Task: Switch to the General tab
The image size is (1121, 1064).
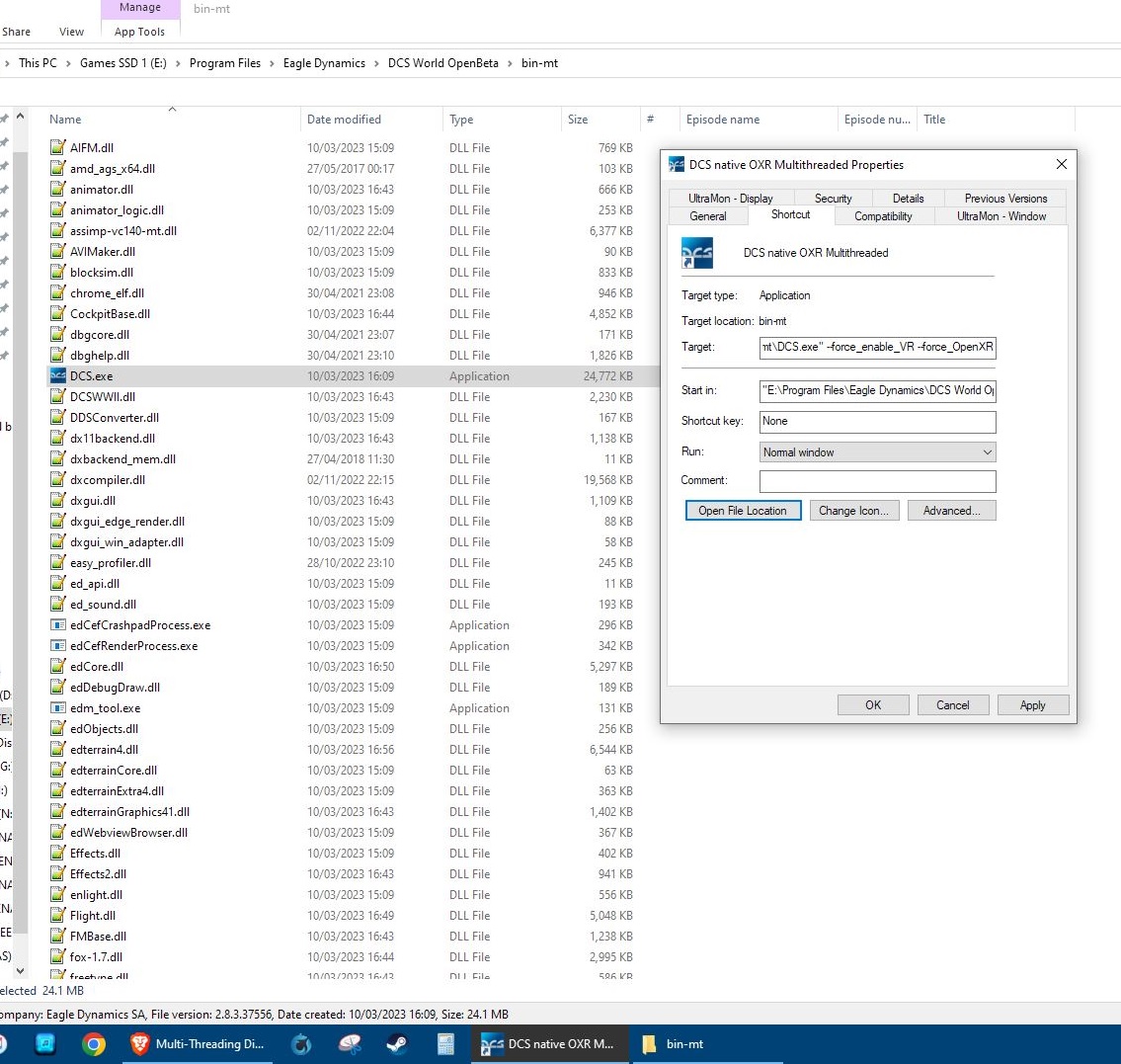Action: (x=708, y=216)
